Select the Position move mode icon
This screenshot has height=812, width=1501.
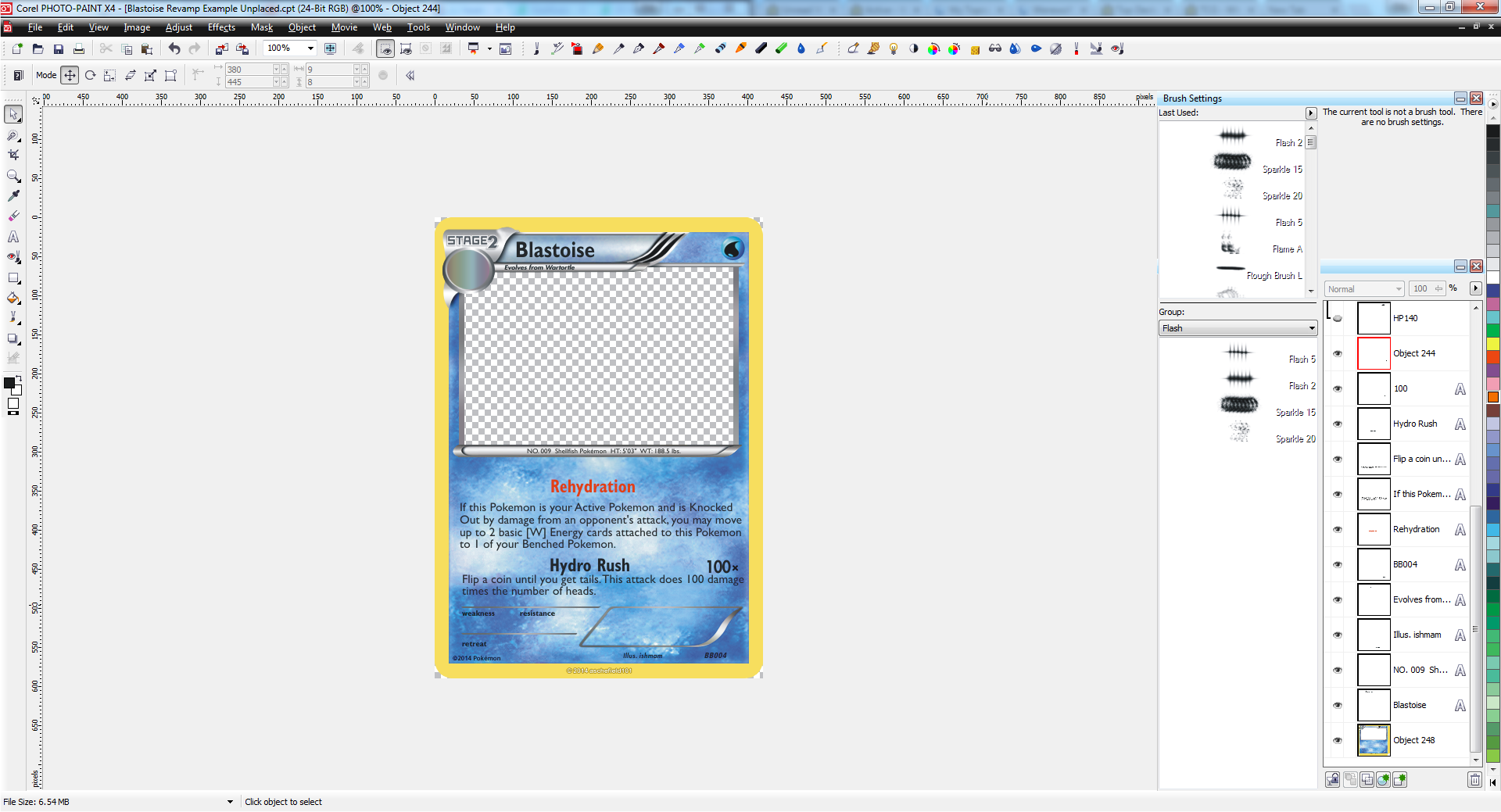point(70,76)
